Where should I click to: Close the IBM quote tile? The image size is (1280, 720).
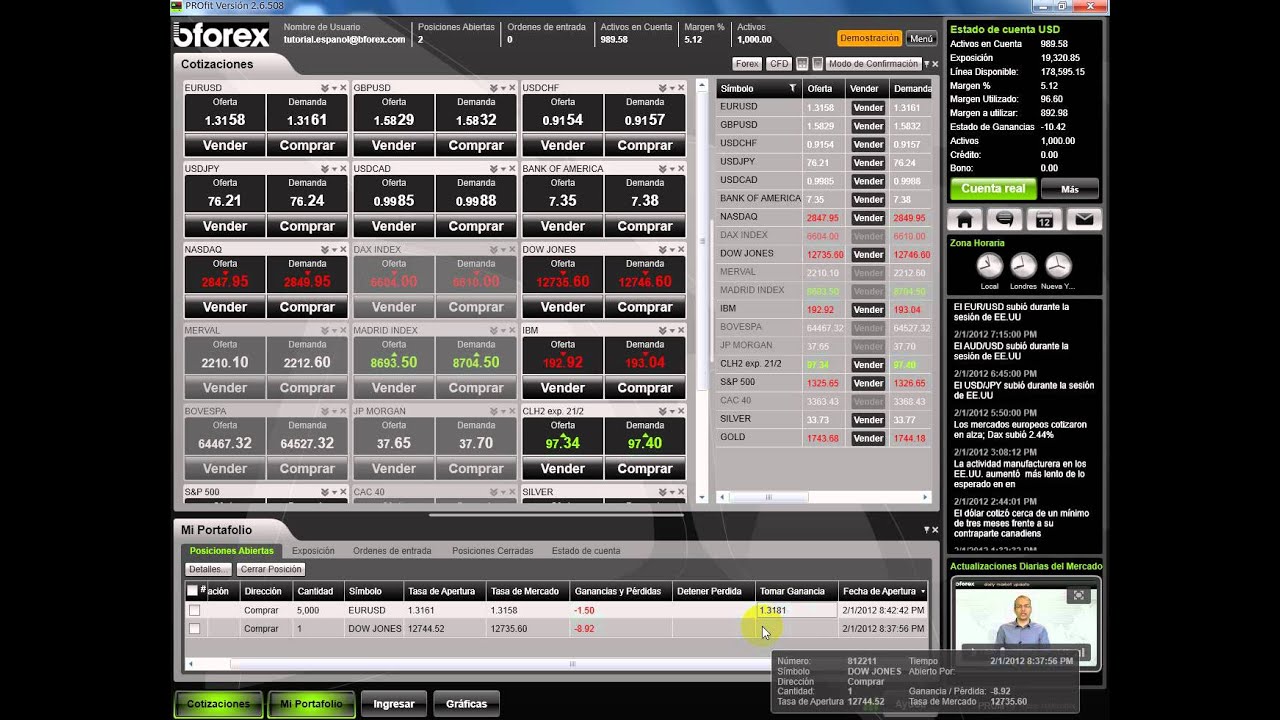(681, 331)
